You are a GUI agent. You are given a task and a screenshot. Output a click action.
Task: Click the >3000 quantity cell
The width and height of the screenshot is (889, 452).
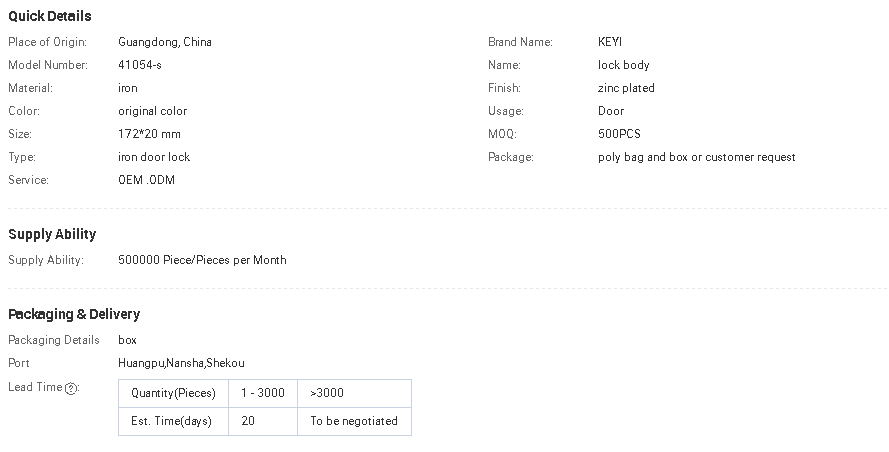[327, 393]
